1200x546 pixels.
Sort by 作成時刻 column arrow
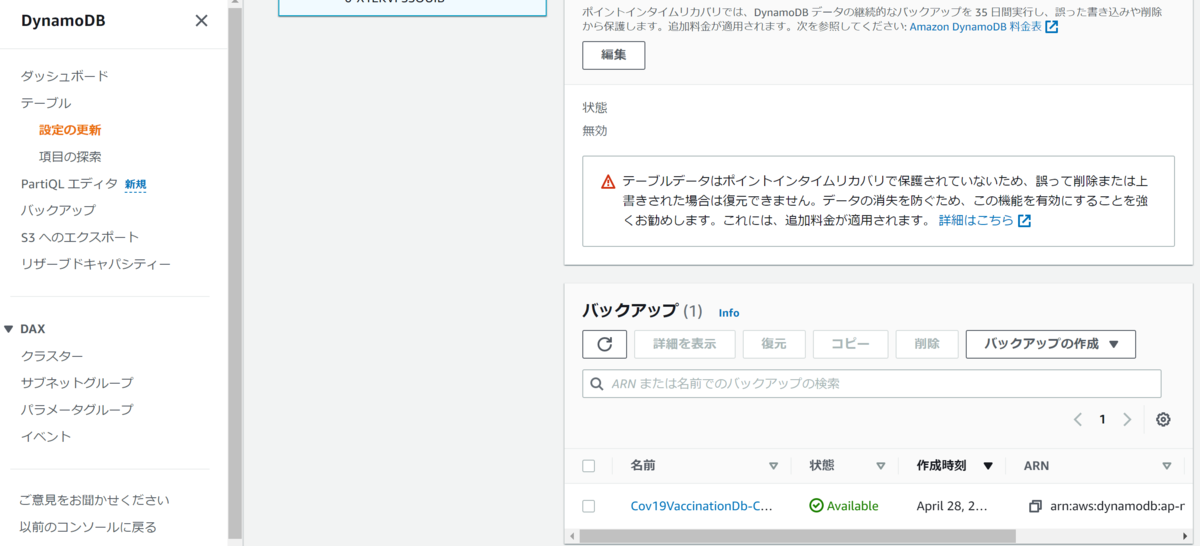[x=988, y=466]
